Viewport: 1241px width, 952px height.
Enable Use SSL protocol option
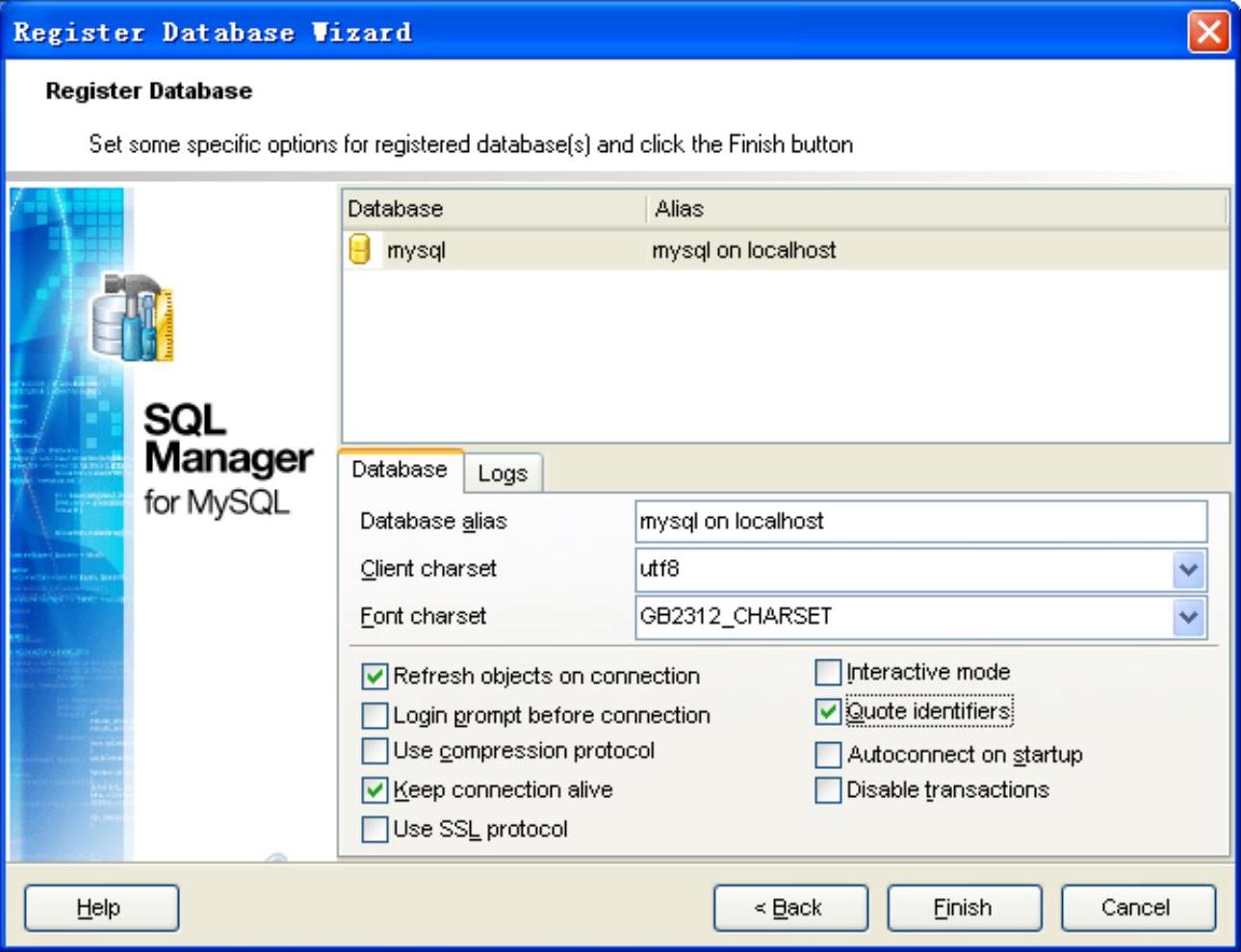[x=375, y=829]
